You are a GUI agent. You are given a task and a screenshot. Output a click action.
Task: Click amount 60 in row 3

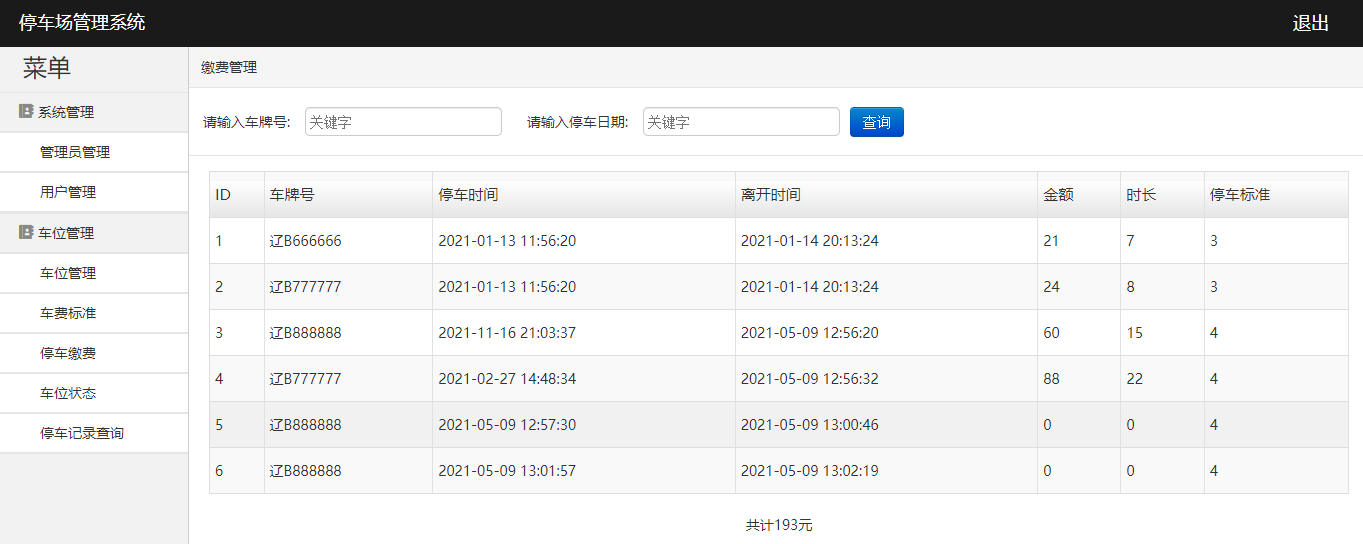[1051, 333]
